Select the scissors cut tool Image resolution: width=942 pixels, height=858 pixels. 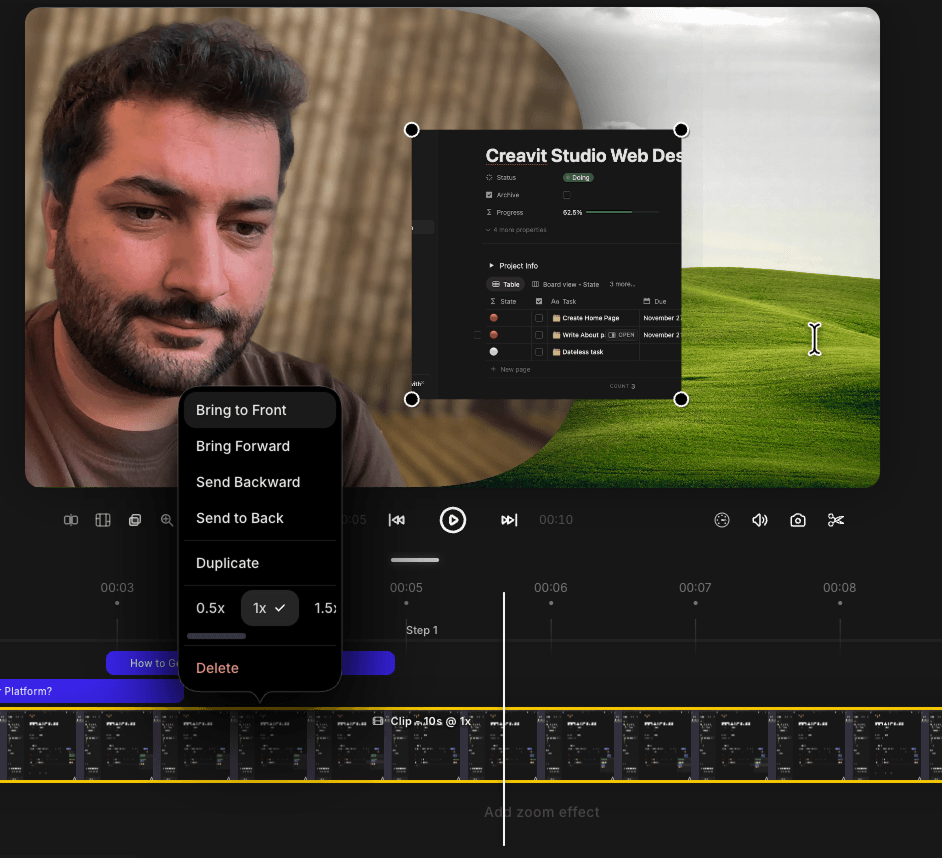[836, 520]
